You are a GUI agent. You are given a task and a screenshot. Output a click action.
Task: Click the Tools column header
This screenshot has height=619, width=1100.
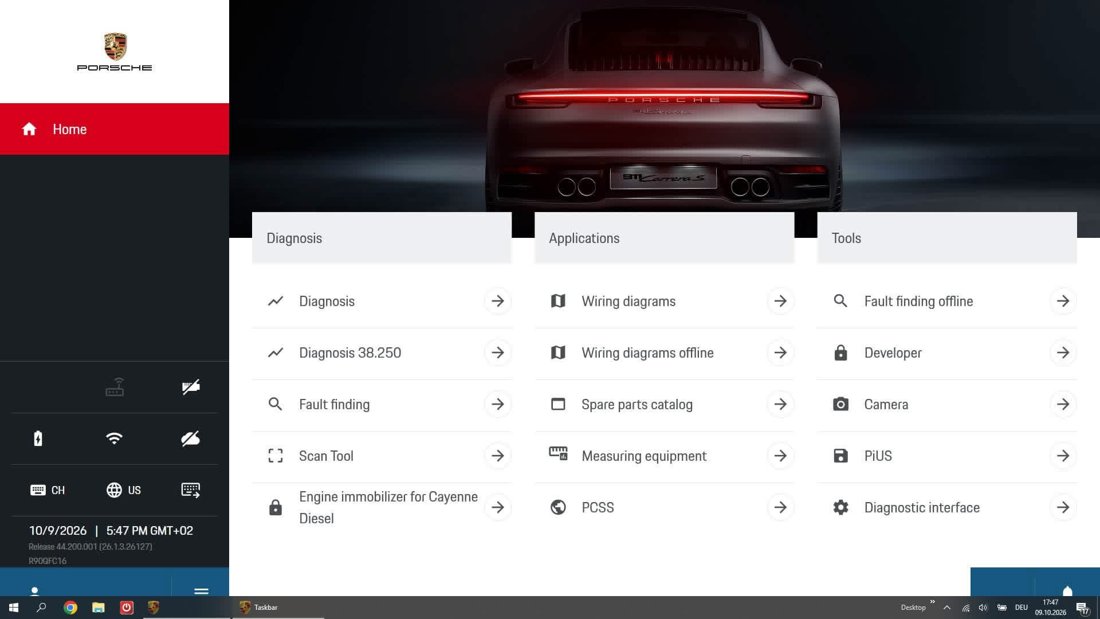pos(947,238)
